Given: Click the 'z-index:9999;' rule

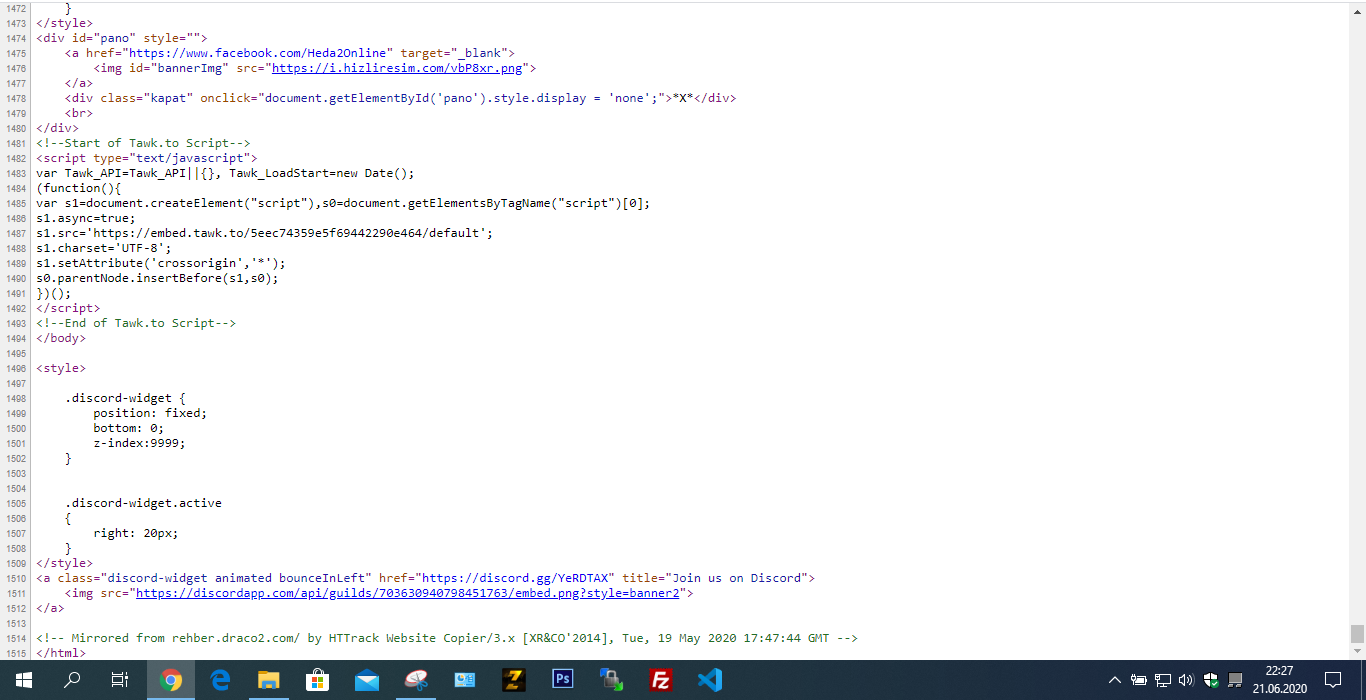Looking at the screenshot, I should coord(139,443).
